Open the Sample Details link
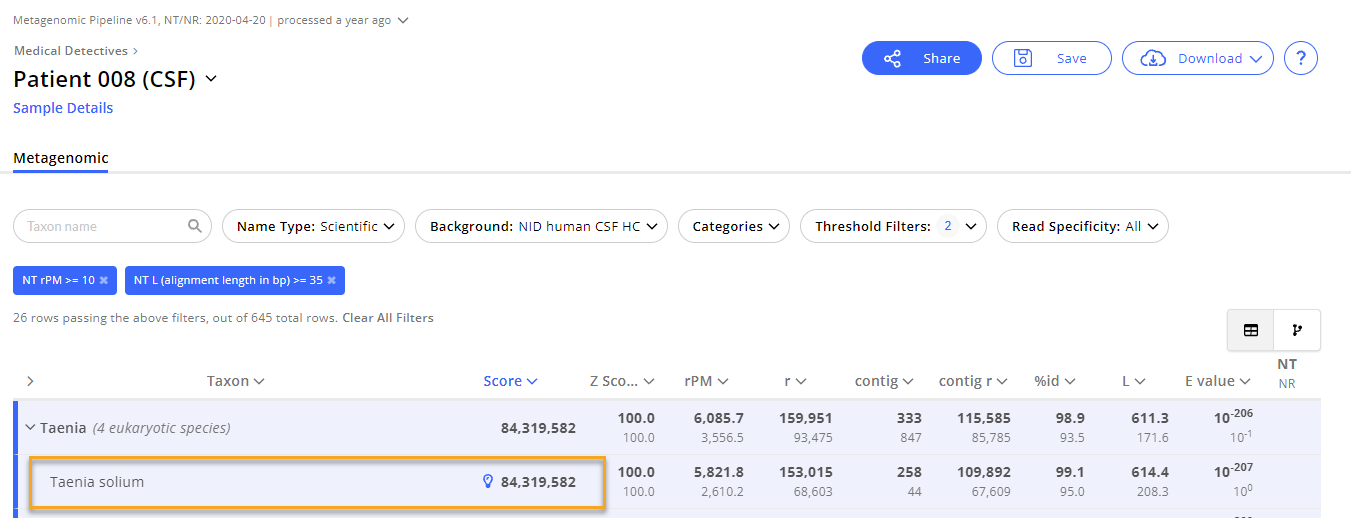1351x518 pixels. click(x=63, y=108)
